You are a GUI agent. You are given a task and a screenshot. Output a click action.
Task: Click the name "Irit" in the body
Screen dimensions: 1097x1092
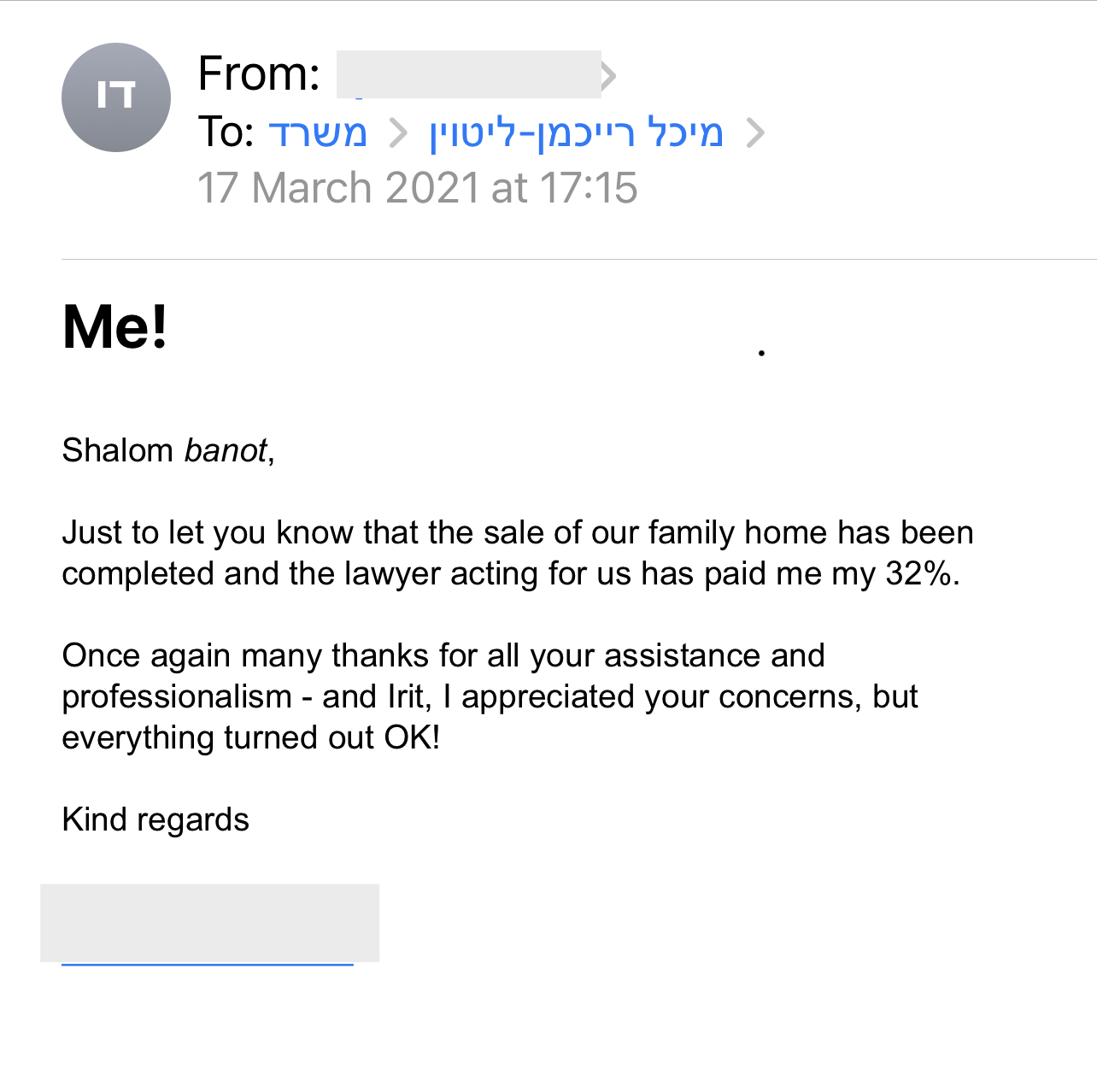[405, 696]
